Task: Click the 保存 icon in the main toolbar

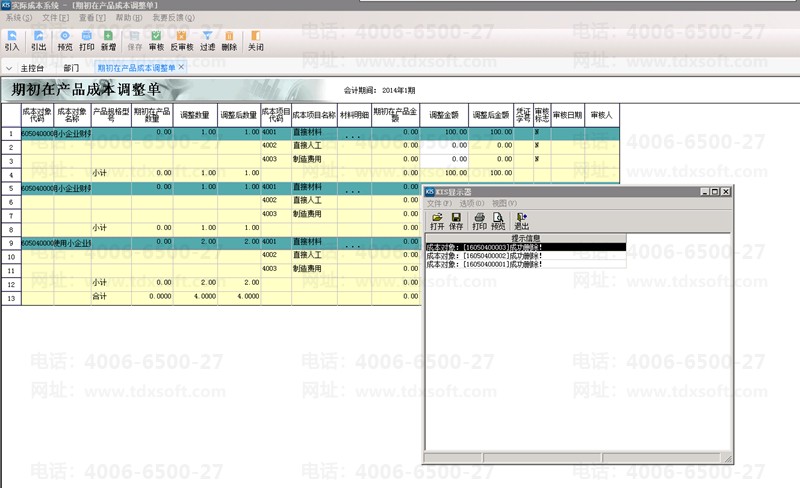Action: tap(135, 40)
